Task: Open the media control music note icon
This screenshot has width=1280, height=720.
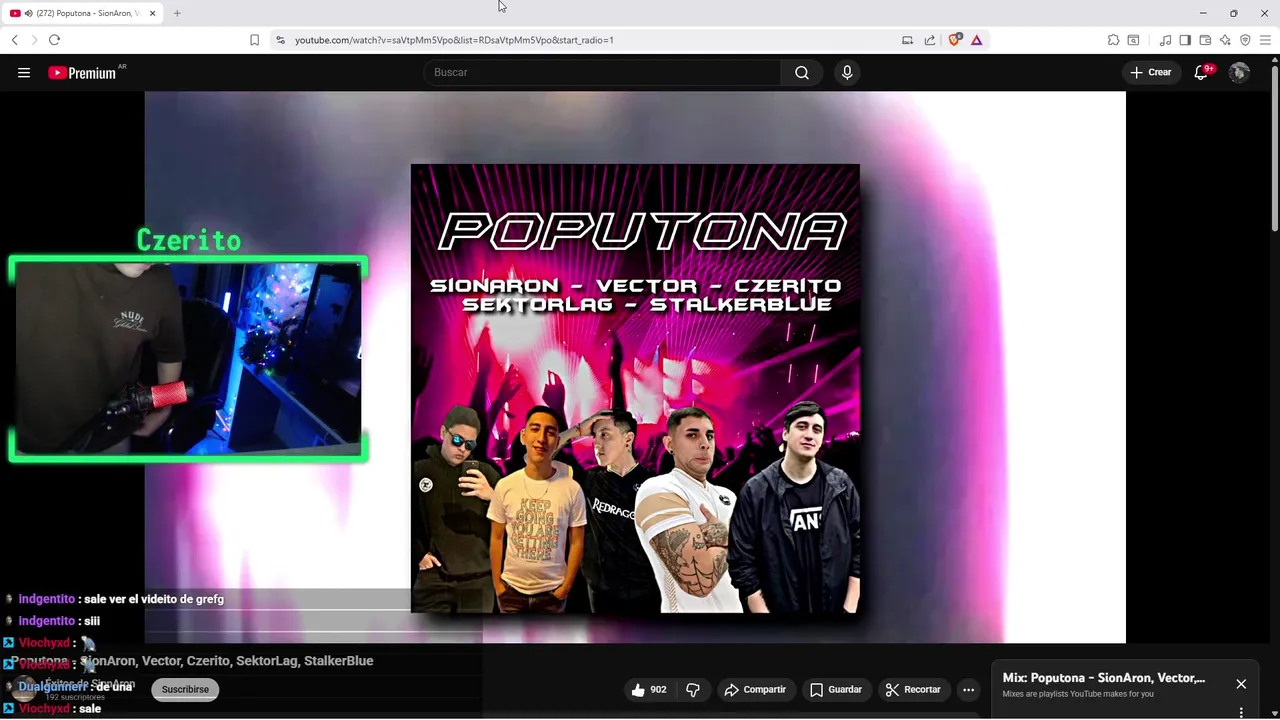Action: point(1165,40)
